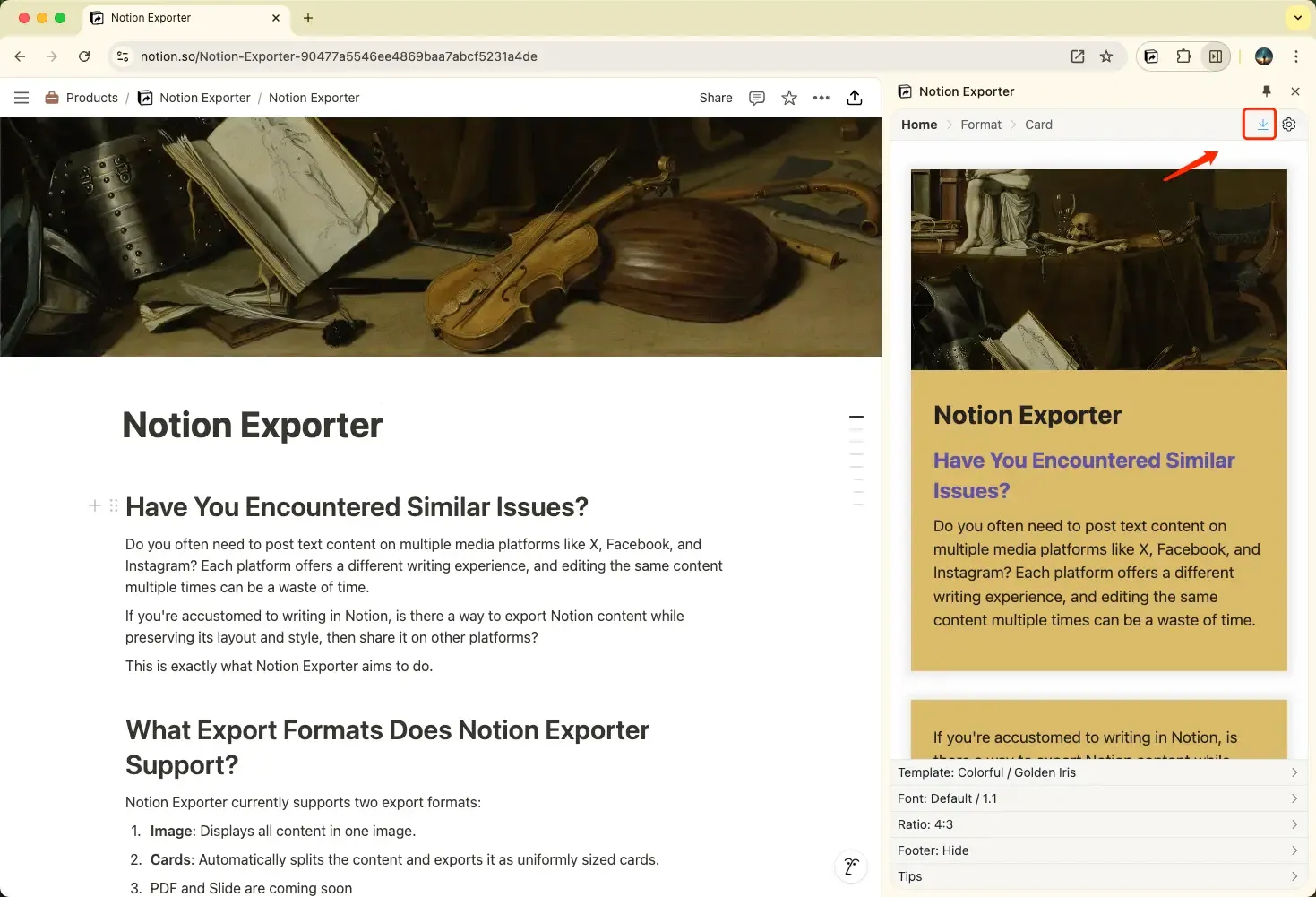The width and height of the screenshot is (1316, 897).
Task: Open the browser side panel icon
Action: click(x=1216, y=56)
